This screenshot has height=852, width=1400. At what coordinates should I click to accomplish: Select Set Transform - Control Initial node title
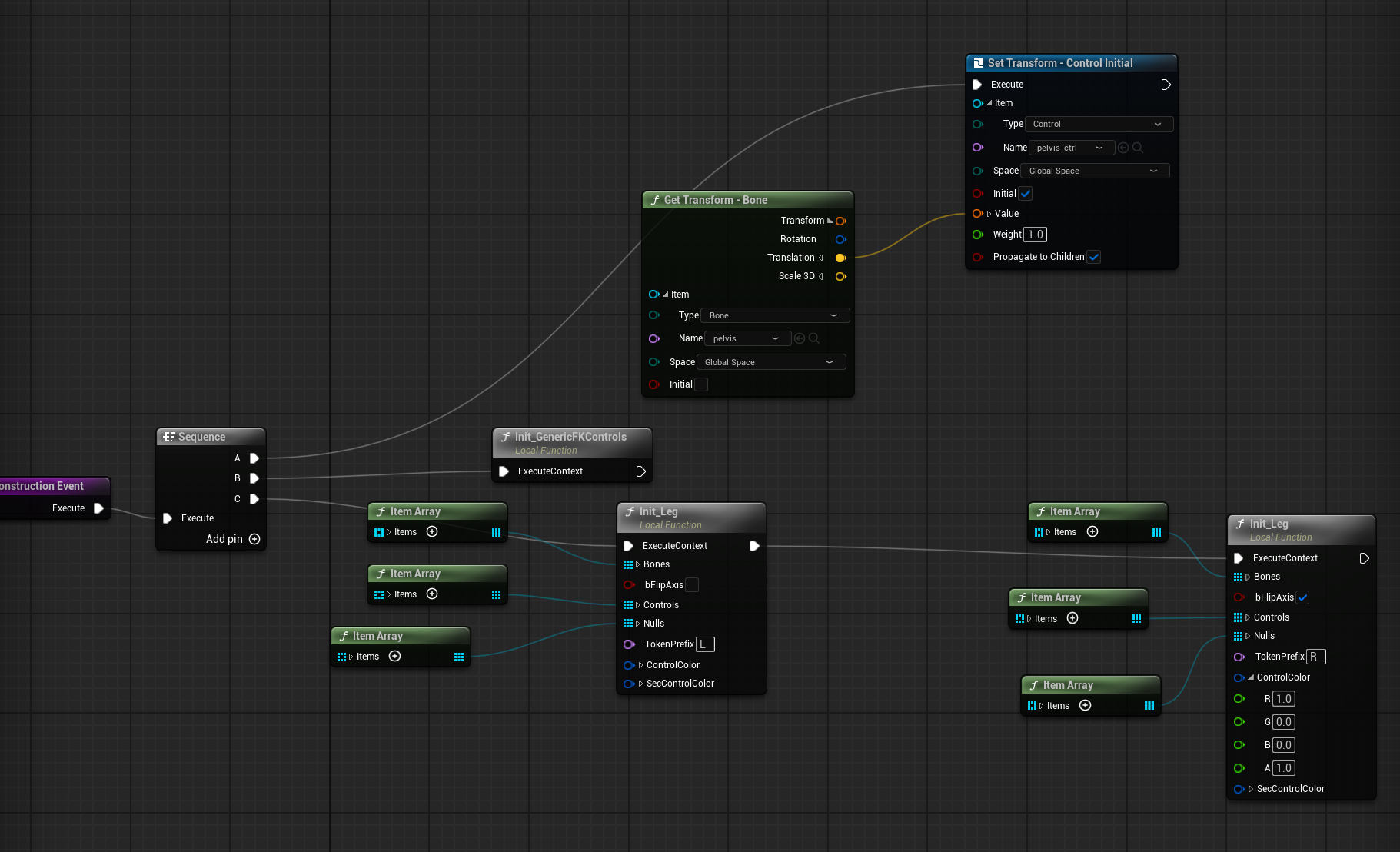pyautogui.click(x=1060, y=63)
